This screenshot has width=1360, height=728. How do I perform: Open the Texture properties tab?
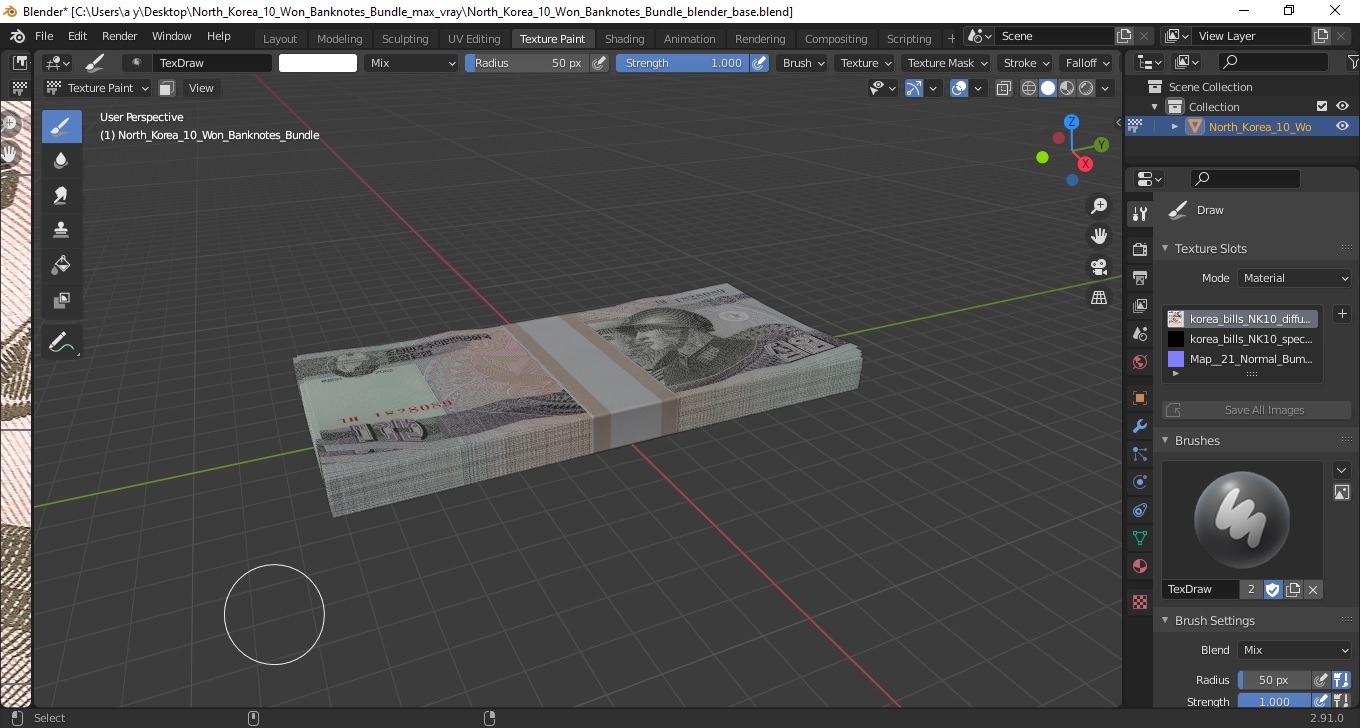click(x=1139, y=602)
